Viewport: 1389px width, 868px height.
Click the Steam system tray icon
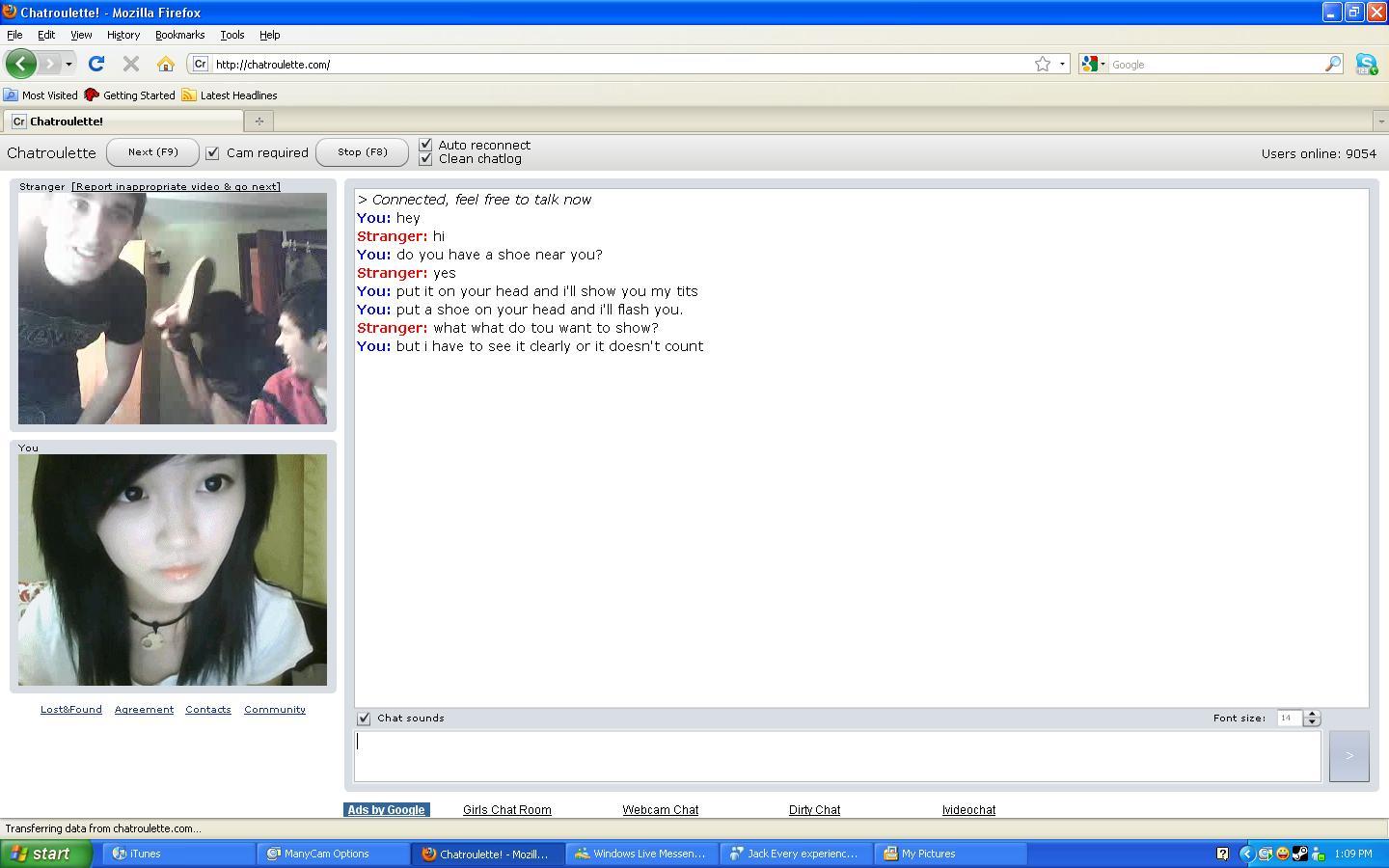click(x=1300, y=854)
